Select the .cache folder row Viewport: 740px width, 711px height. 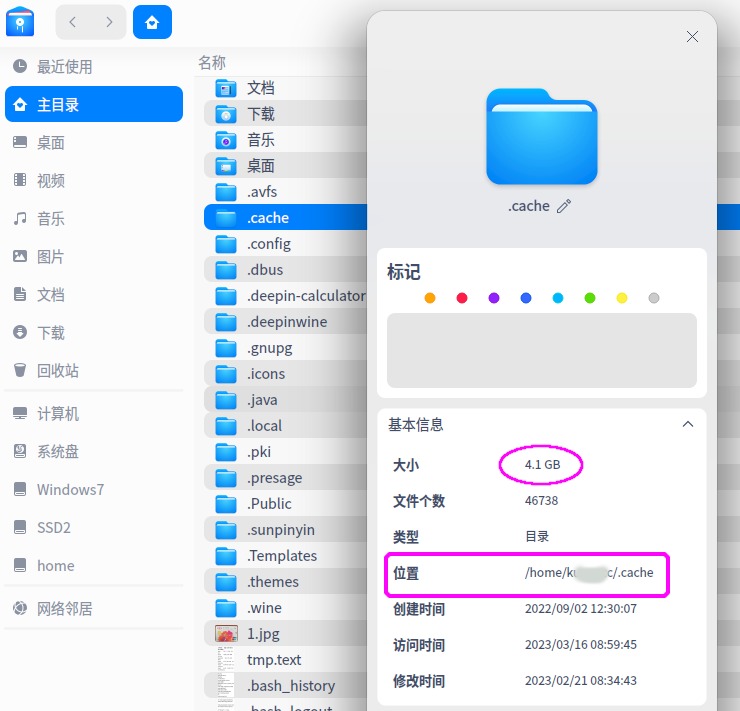click(x=286, y=217)
